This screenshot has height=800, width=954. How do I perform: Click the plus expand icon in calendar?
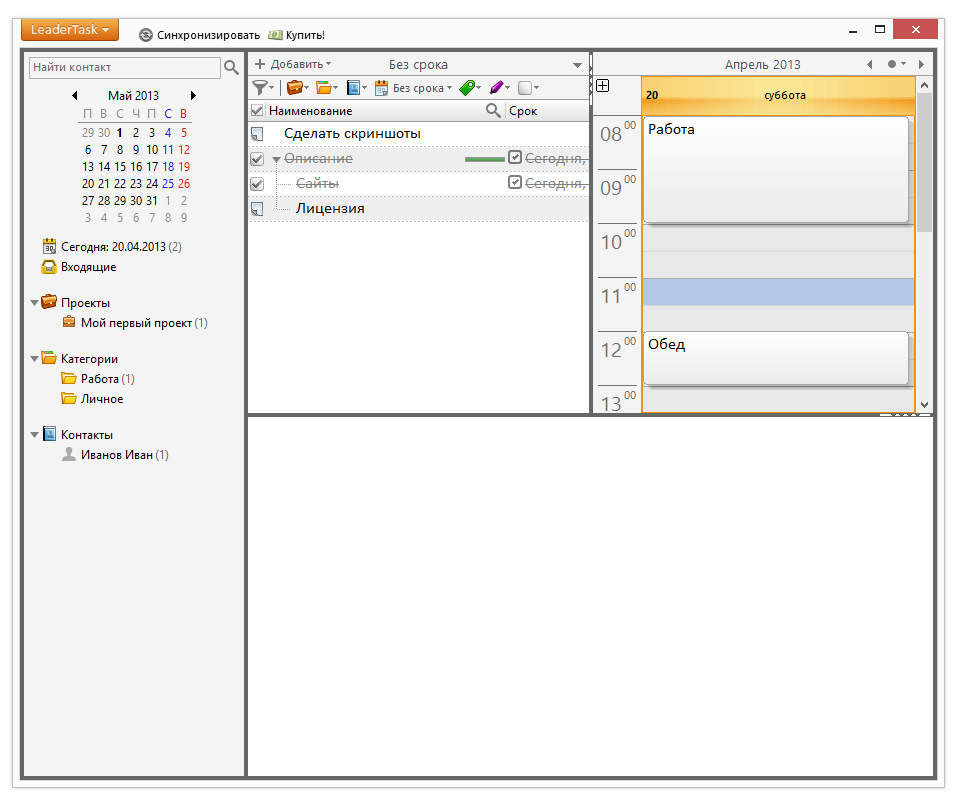click(x=602, y=86)
